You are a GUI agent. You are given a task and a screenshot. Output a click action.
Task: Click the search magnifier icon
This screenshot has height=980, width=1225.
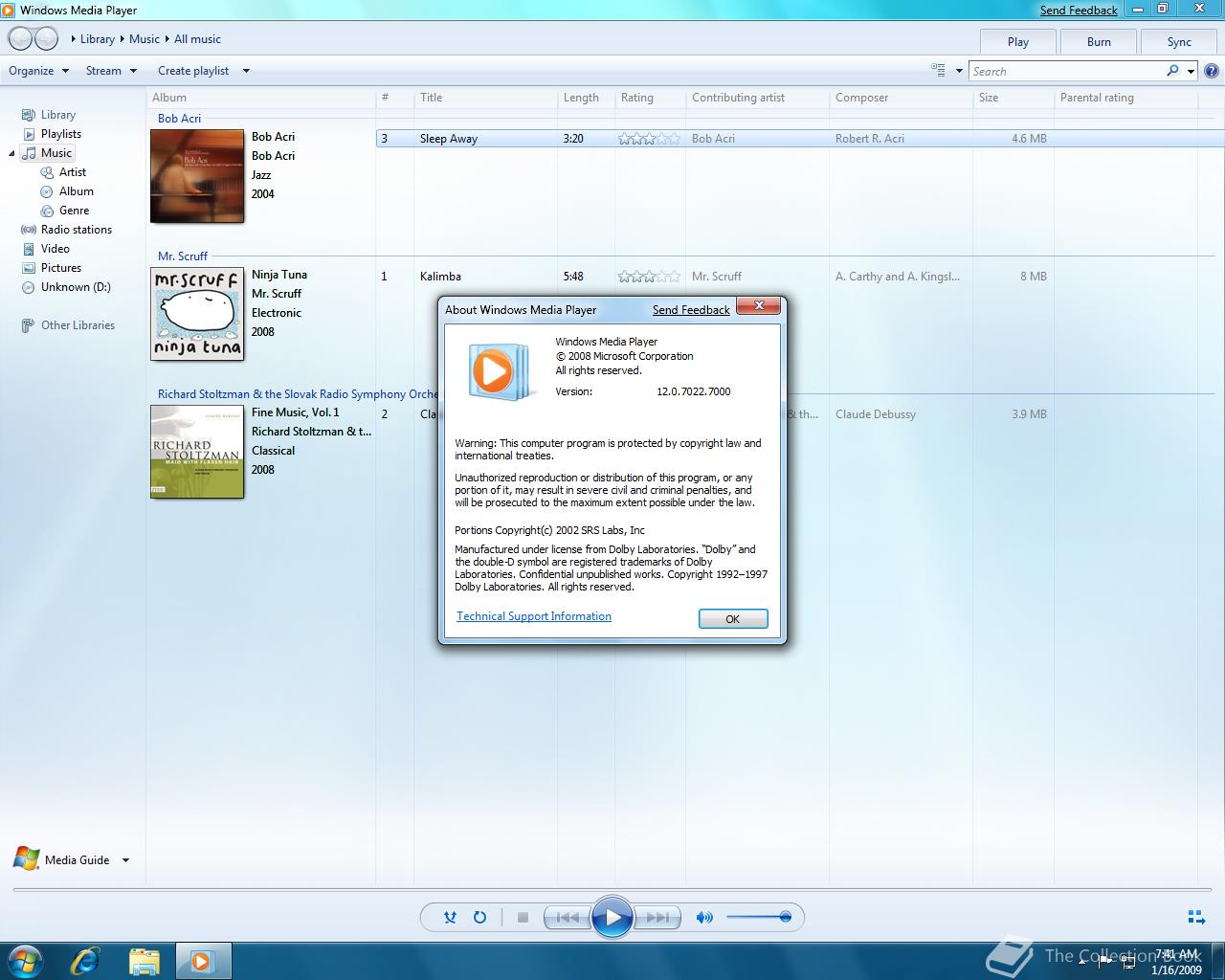click(1173, 71)
